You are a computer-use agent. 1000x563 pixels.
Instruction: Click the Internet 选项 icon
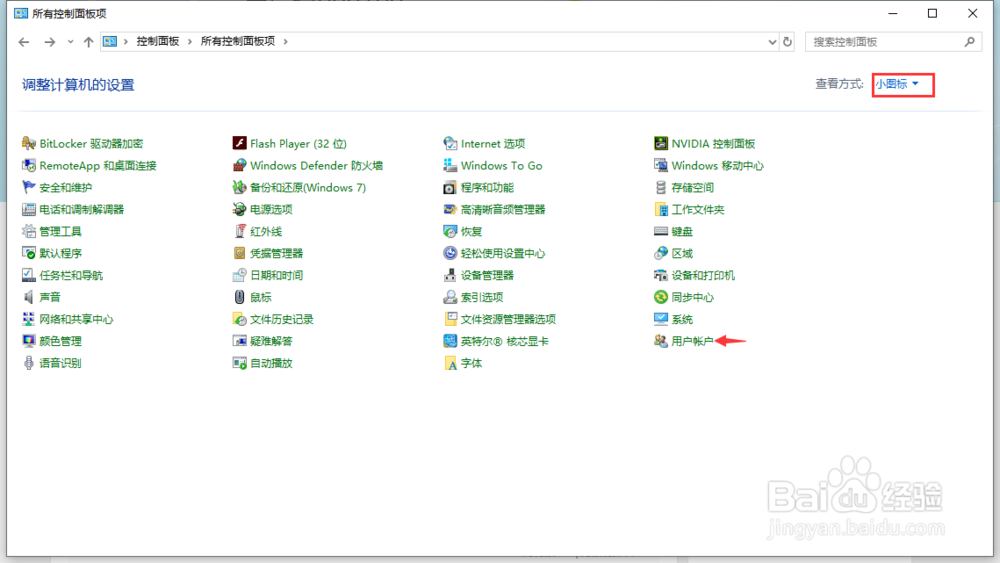(450, 143)
